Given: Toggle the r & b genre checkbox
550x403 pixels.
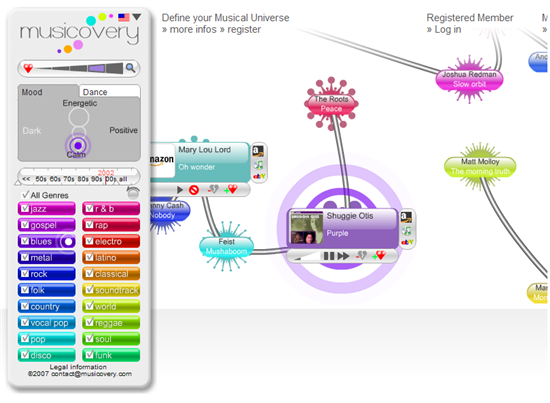Looking at the screenshot, I should coord(89,208).
